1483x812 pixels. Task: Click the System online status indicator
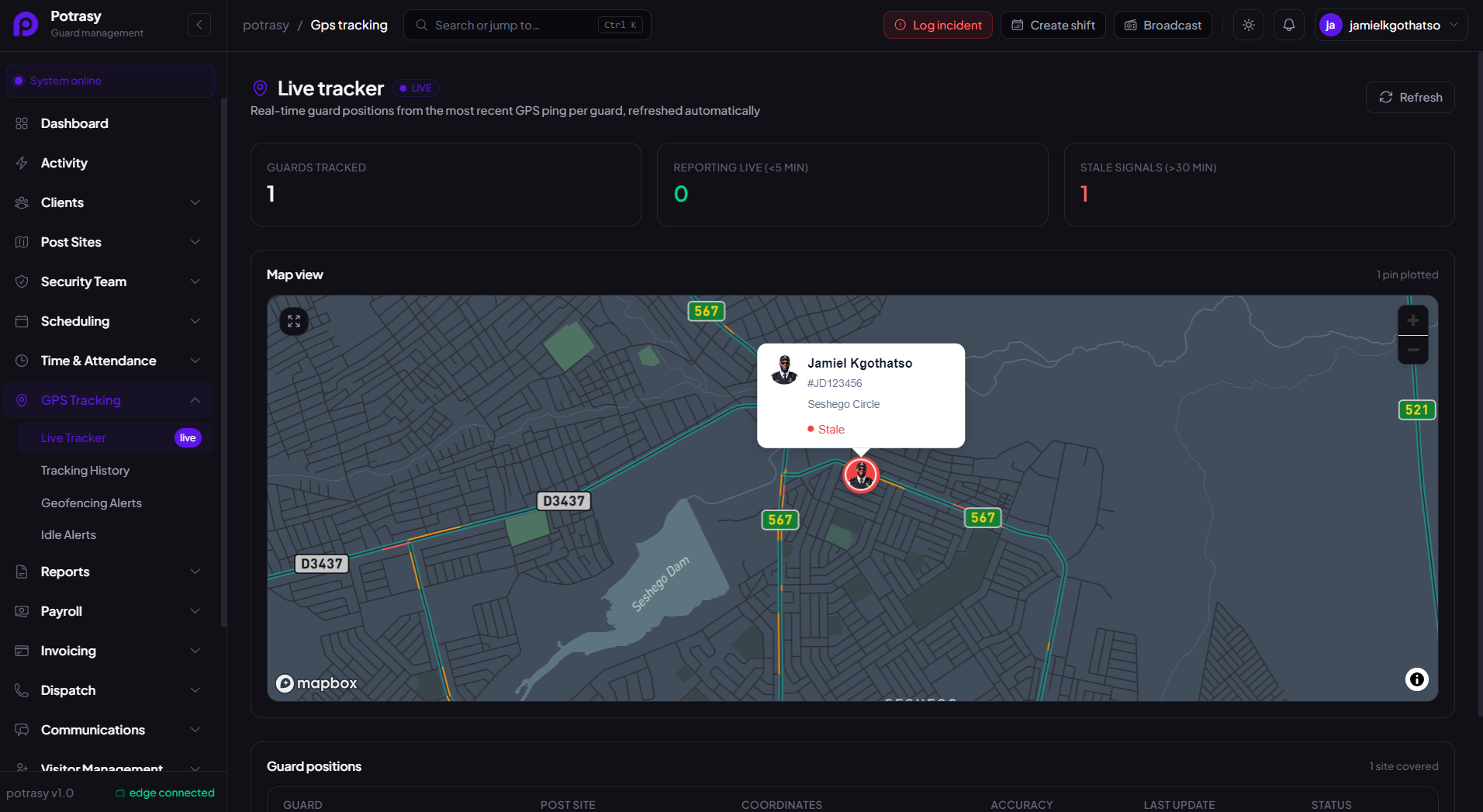[x=110, y=81]
